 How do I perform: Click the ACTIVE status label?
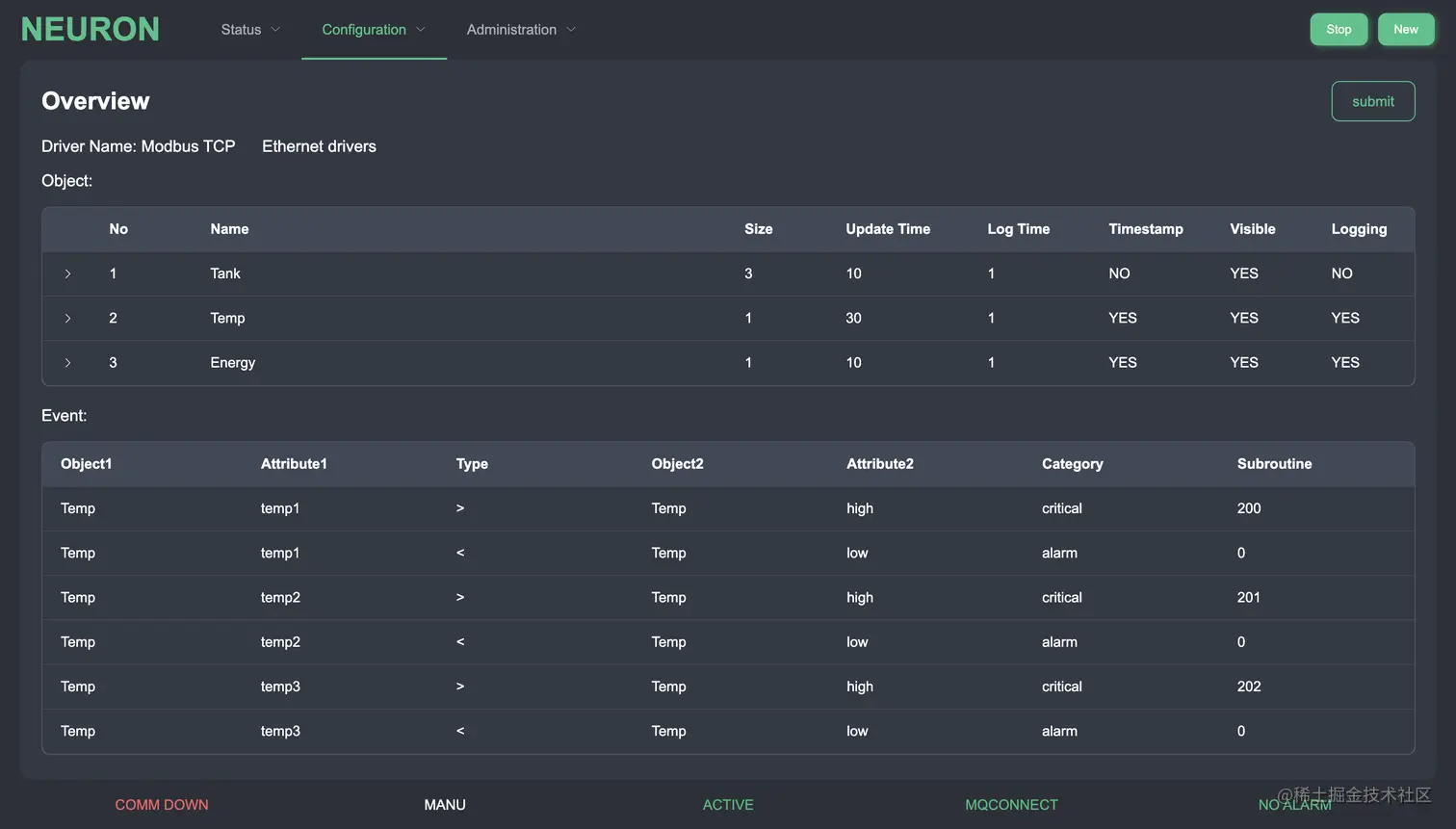pyautogui.click(x=728, y=805)
